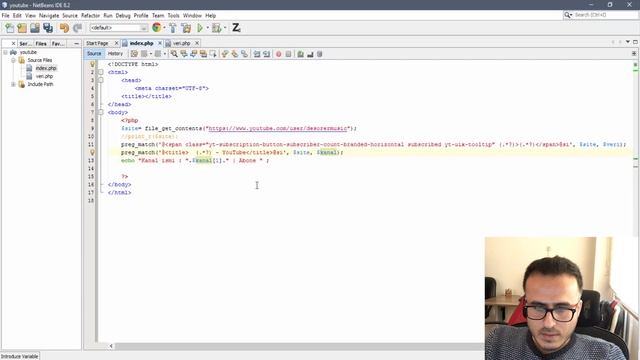Click lightbulb hint on line 1
This screenshot has width=640, height=360.
click(93, 64)
